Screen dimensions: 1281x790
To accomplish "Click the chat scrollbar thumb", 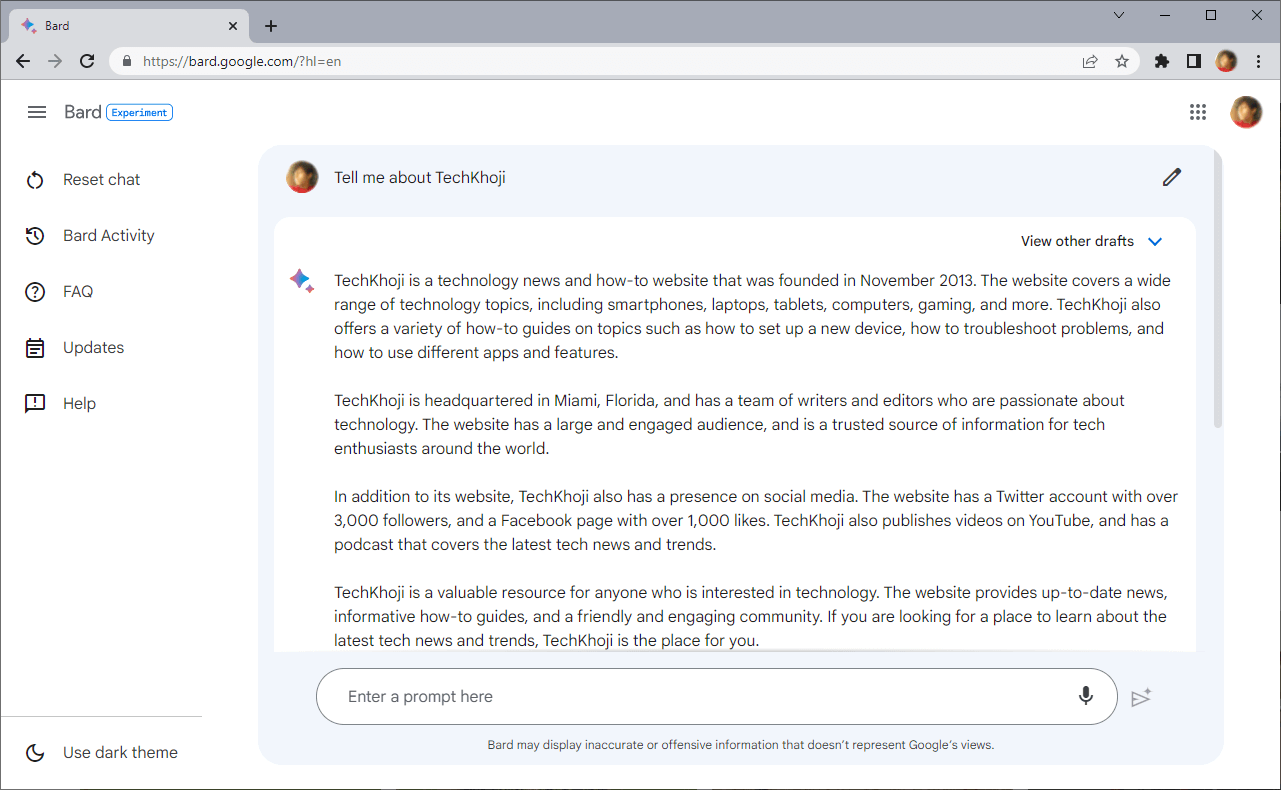I will pos(1217,290).
